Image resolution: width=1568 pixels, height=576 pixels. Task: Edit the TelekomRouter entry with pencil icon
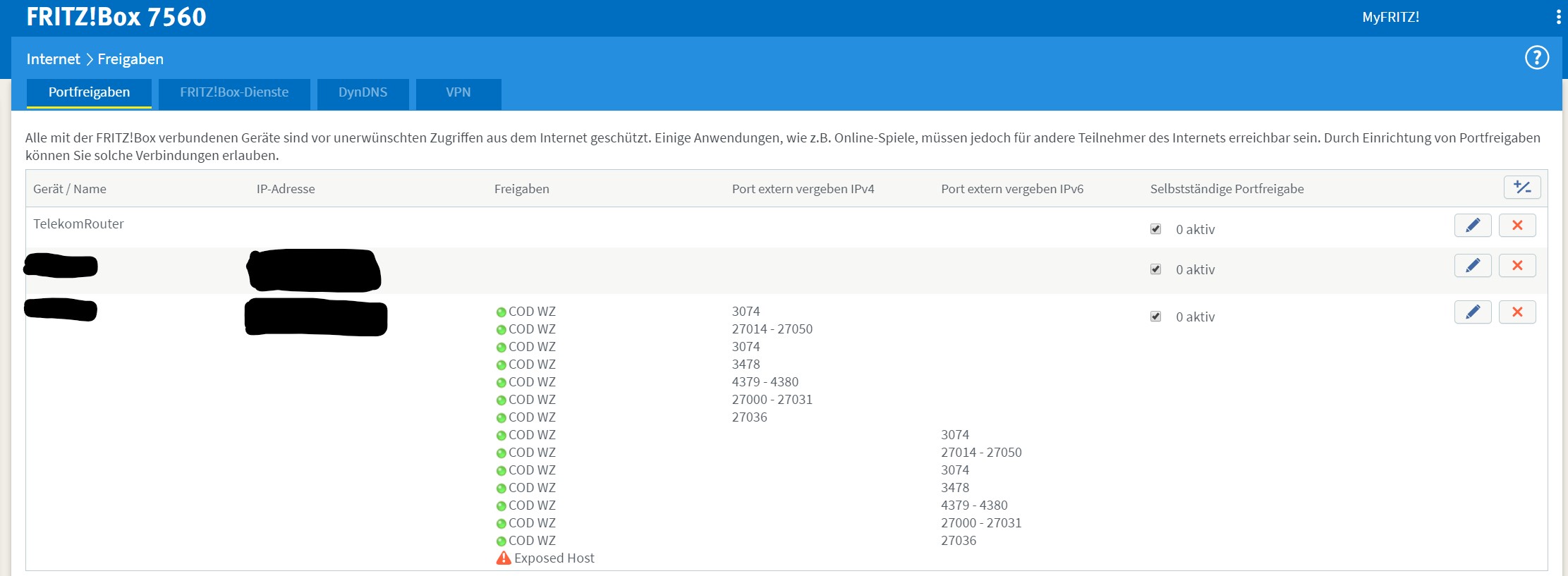pyautogui.click(x=1473, y=226)
